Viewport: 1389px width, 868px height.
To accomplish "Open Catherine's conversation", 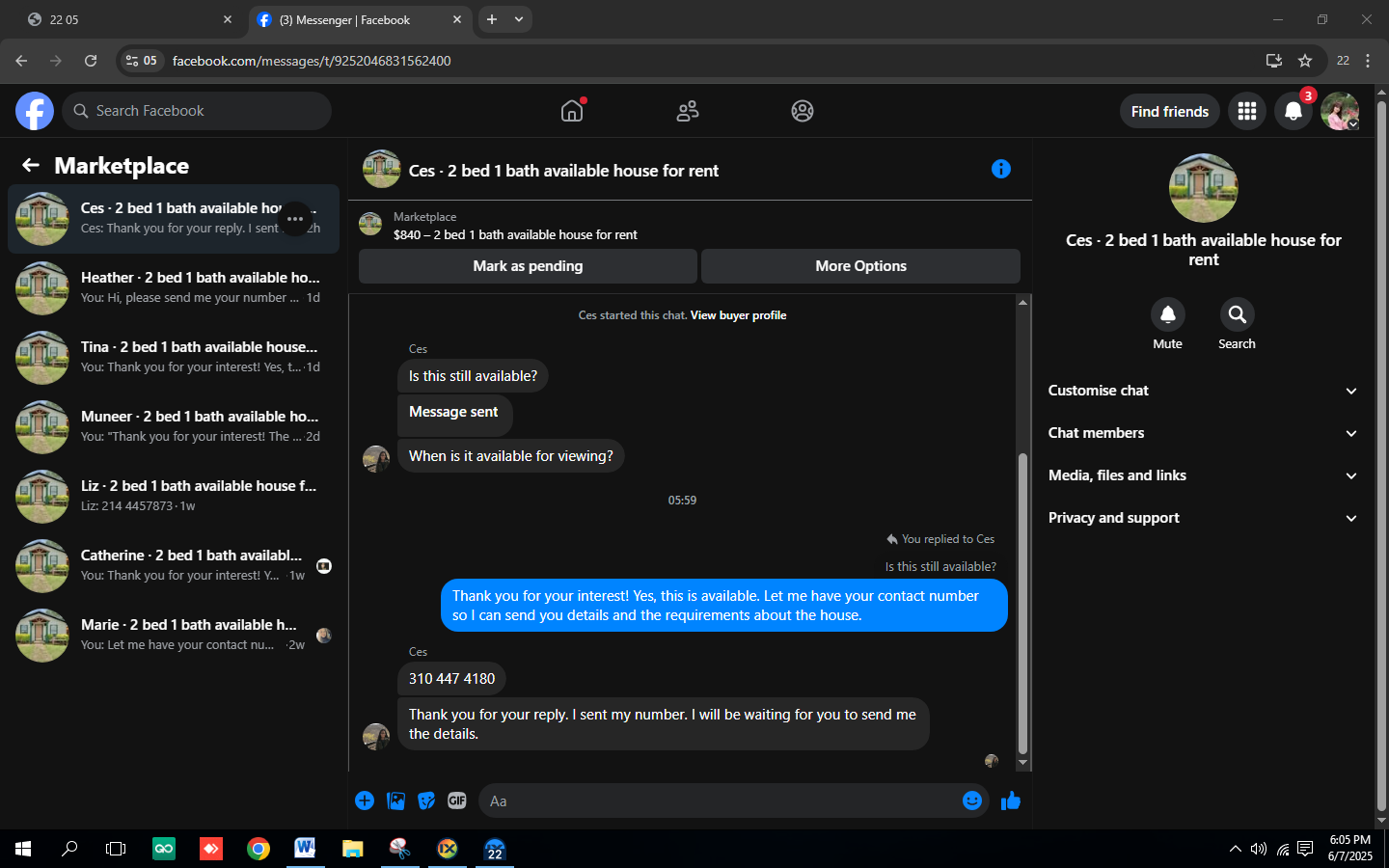I will 174,566.
